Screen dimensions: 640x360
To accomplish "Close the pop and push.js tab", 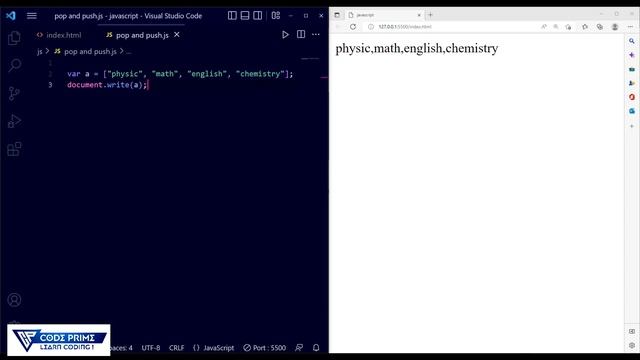I will [177, 35].
